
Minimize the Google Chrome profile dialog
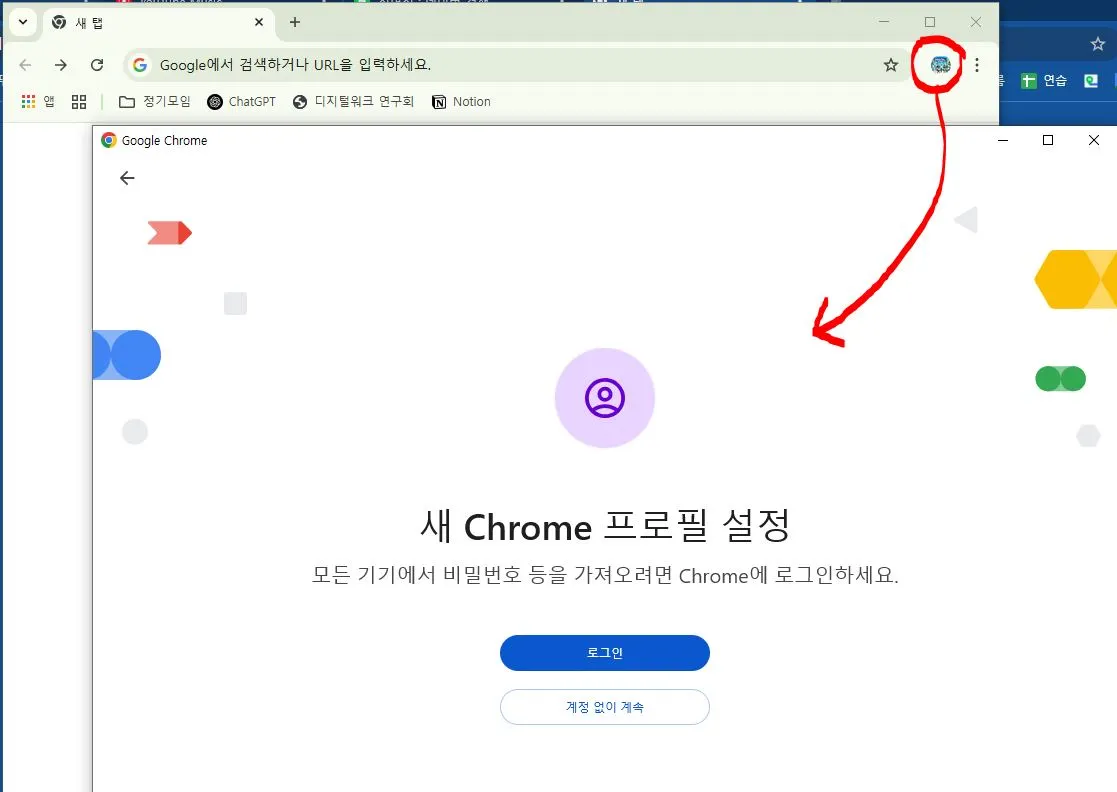1003,140
